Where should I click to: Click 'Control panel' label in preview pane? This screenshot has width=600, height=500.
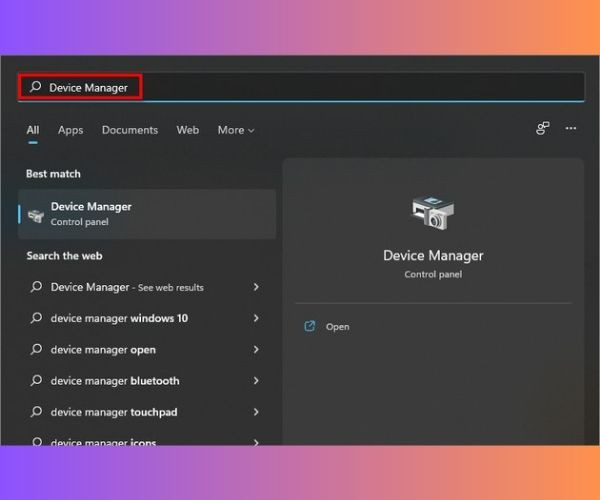[x=433, y=274]
